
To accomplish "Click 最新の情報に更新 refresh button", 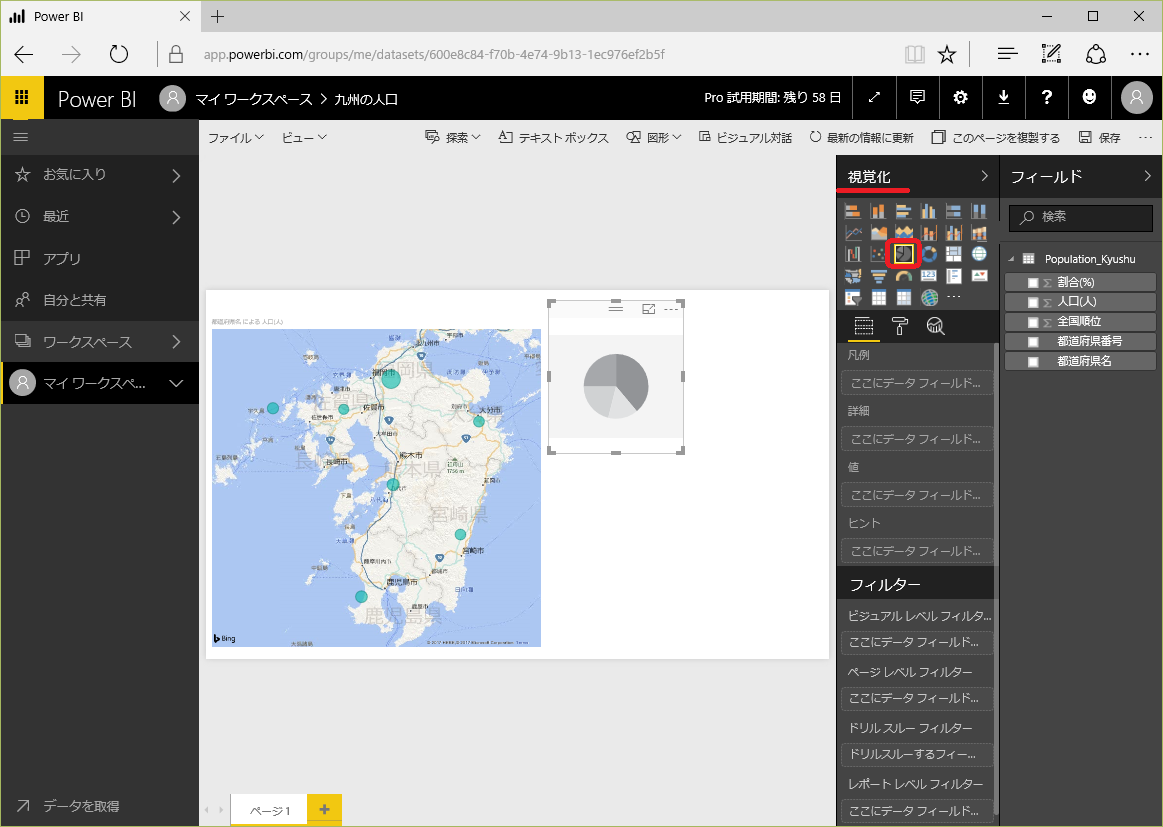I will tap(861, 138).
